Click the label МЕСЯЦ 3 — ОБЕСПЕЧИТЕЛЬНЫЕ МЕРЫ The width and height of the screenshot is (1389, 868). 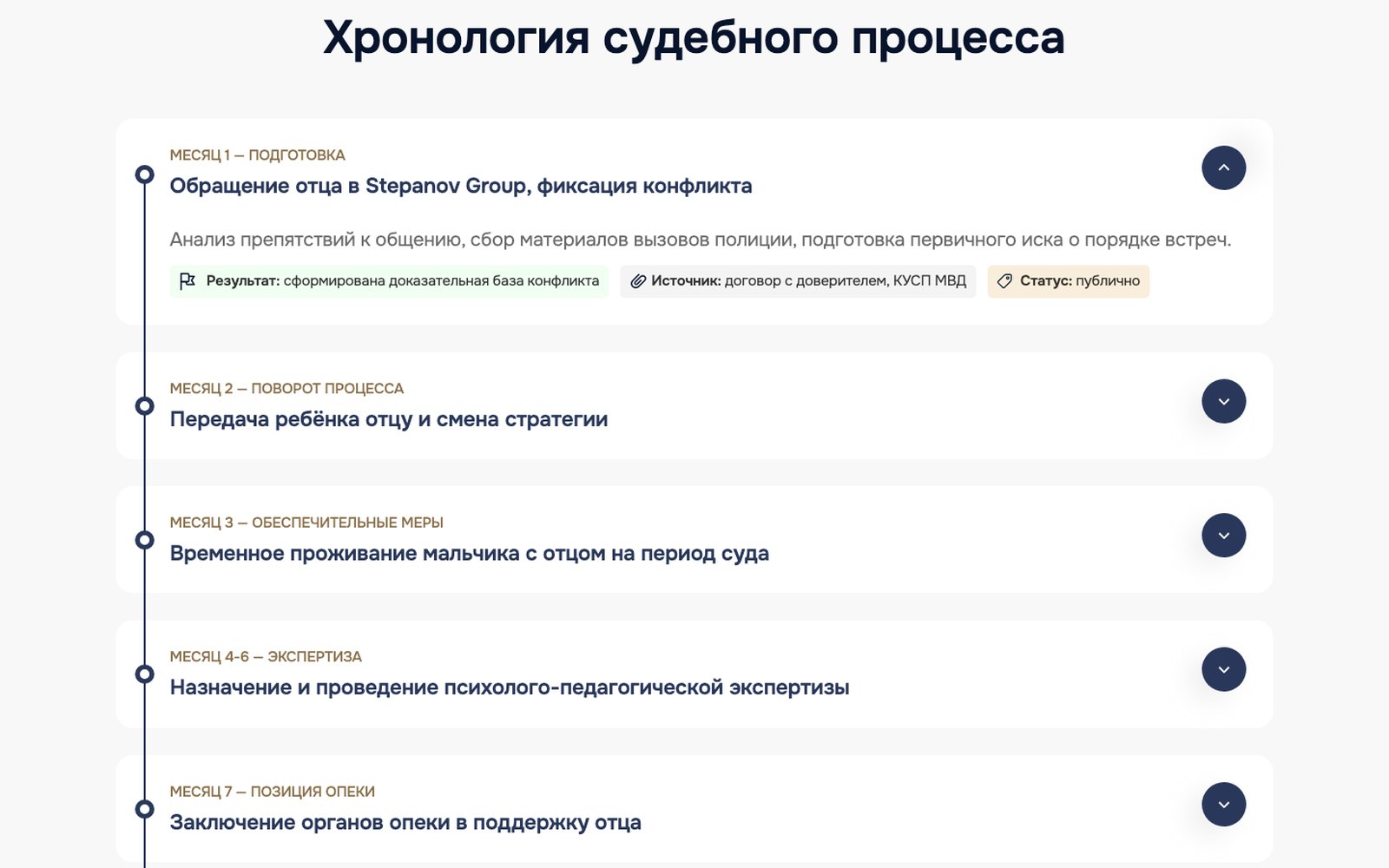(306, 523)
